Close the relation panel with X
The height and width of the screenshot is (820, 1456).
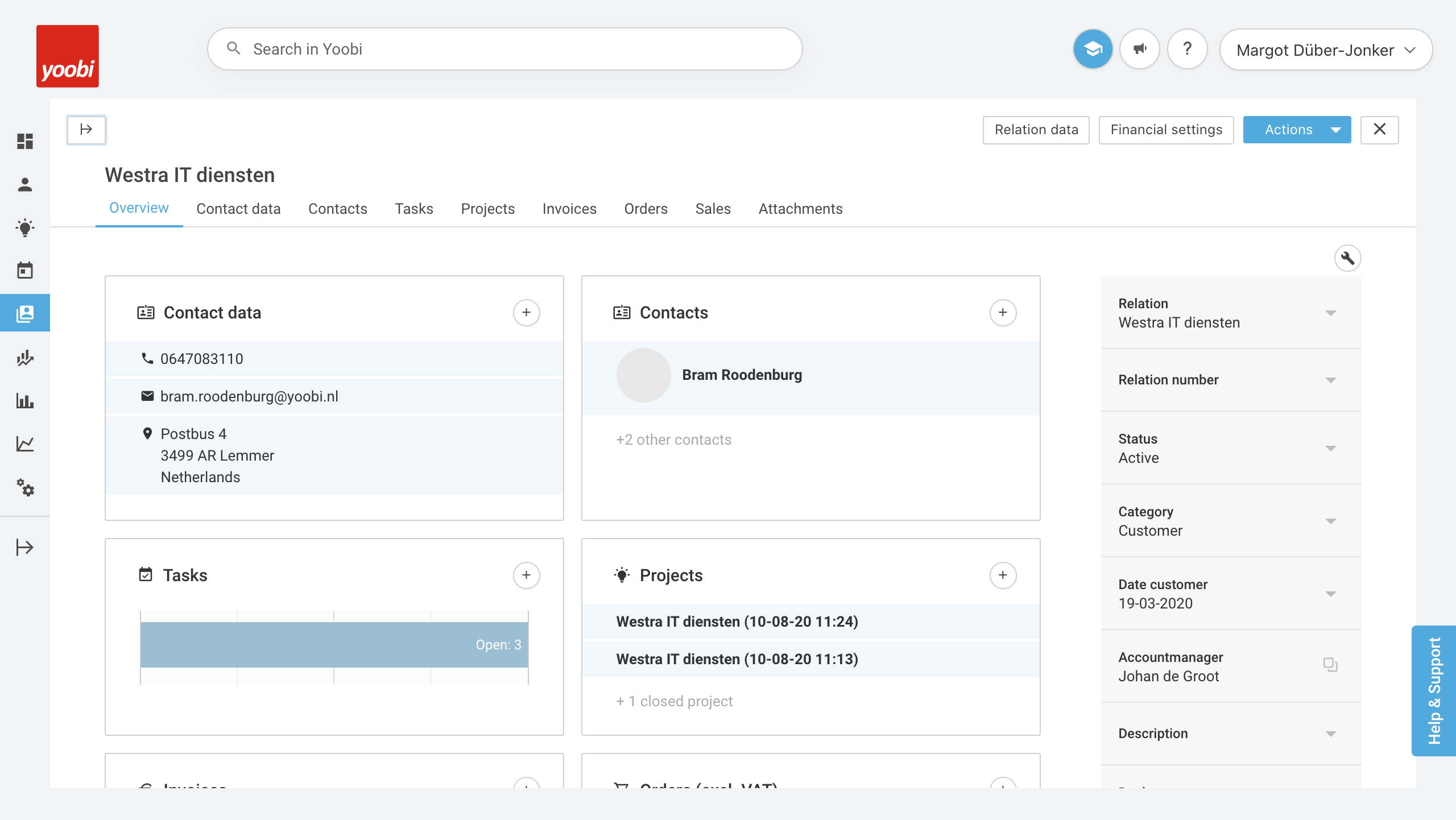1379,130
